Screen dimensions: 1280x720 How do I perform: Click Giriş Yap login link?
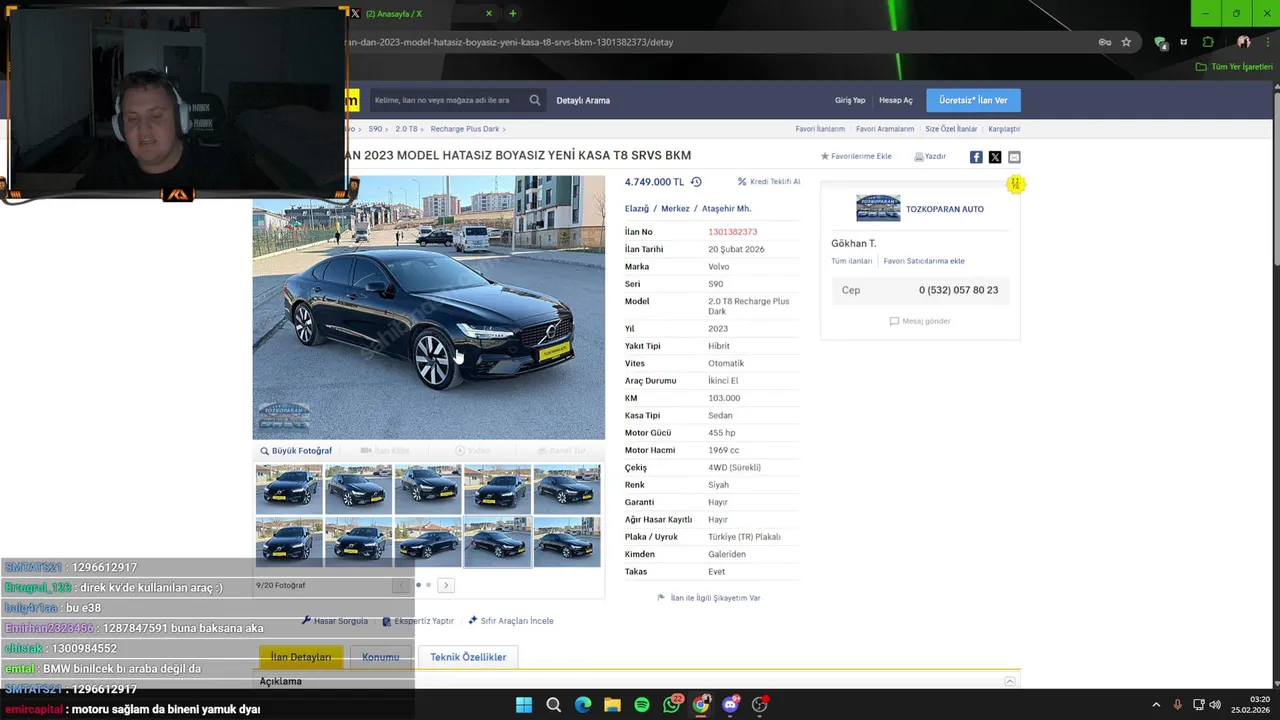tap(850, 100)
